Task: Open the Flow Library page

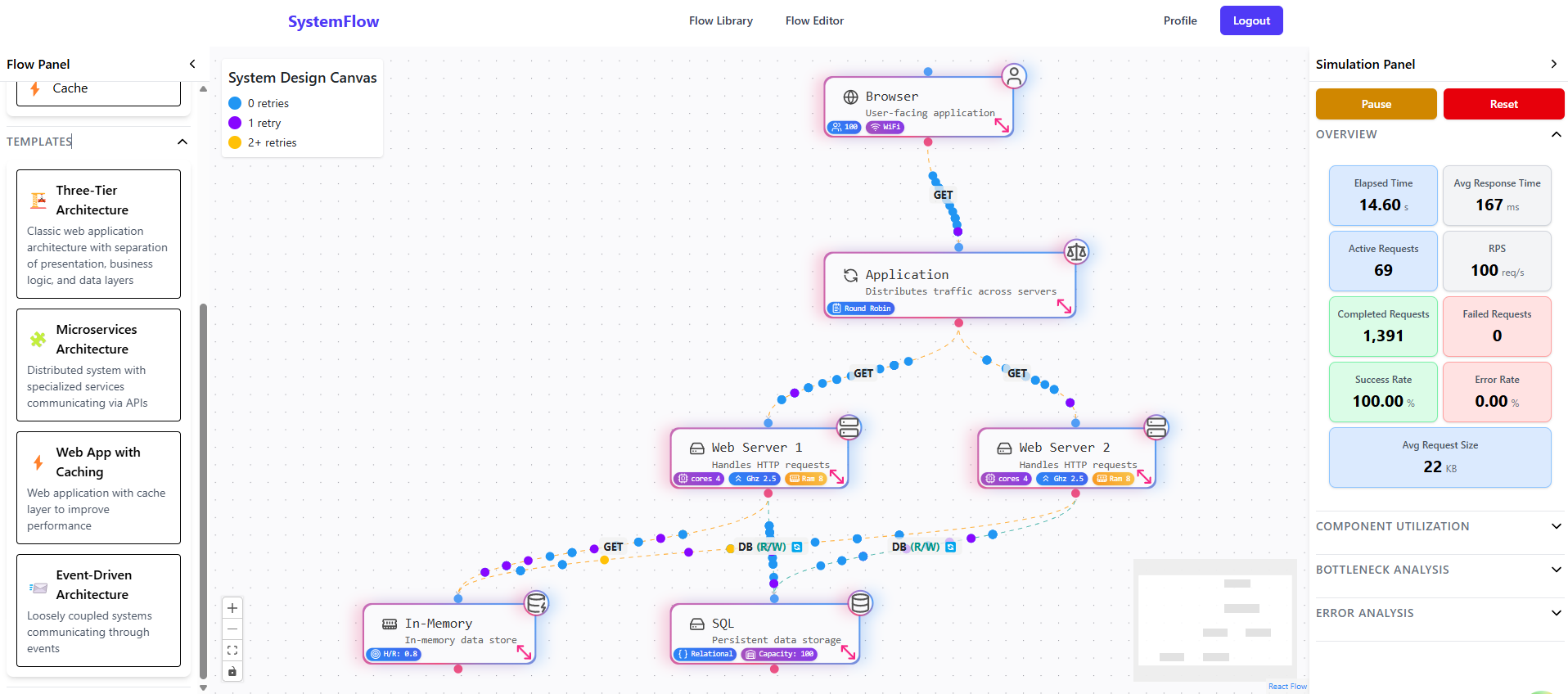Action: tap(720, 20)
